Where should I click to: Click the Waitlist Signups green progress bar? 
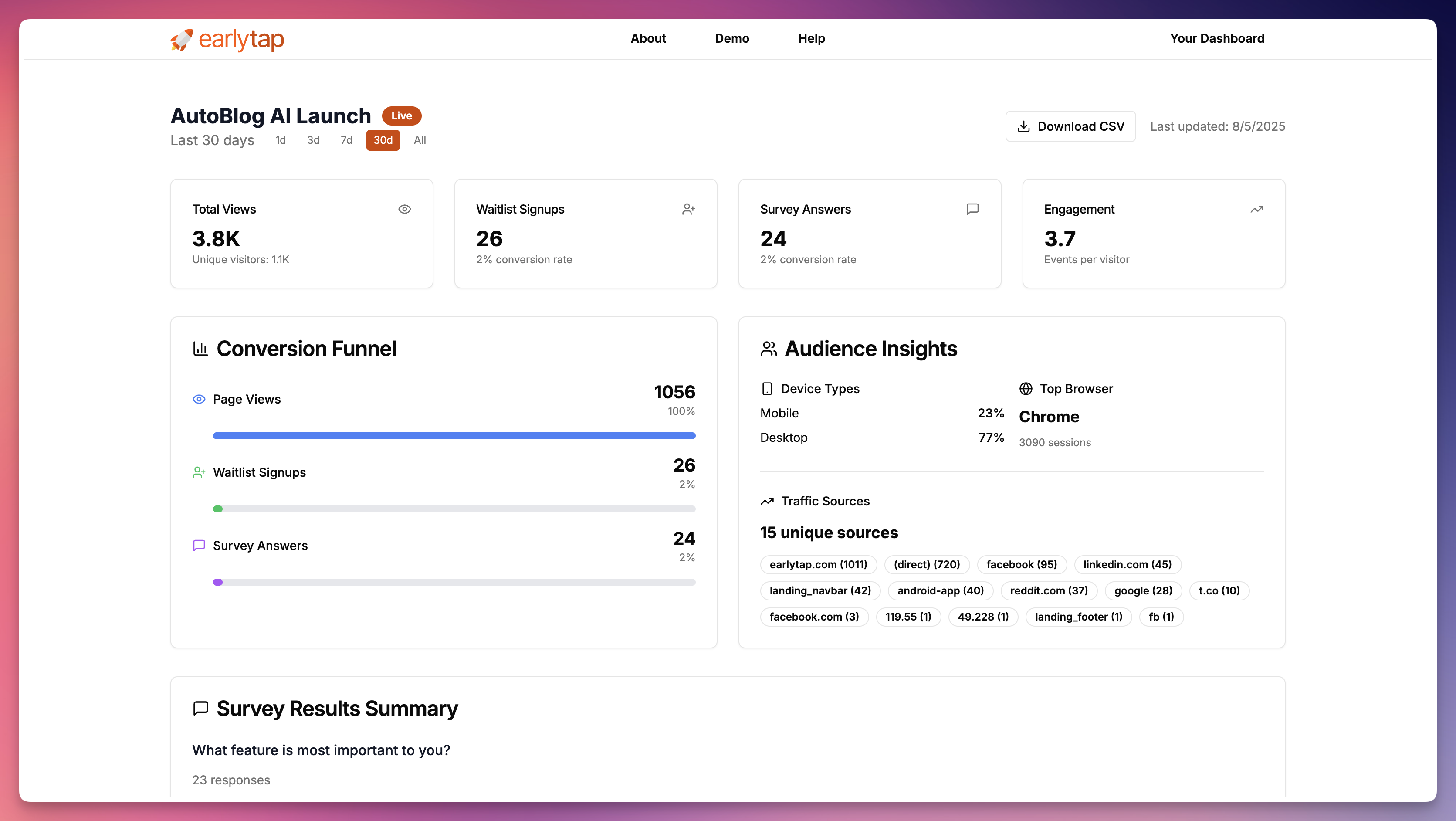click(454, 509)
